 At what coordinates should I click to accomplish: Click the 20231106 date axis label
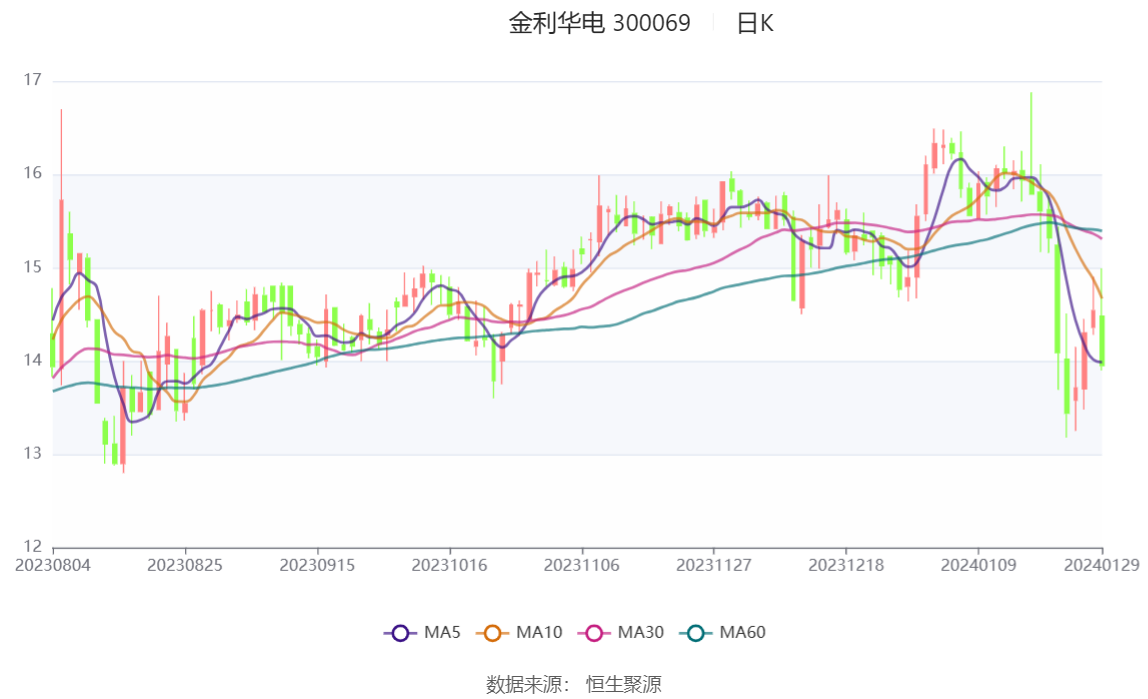[582, 566]
